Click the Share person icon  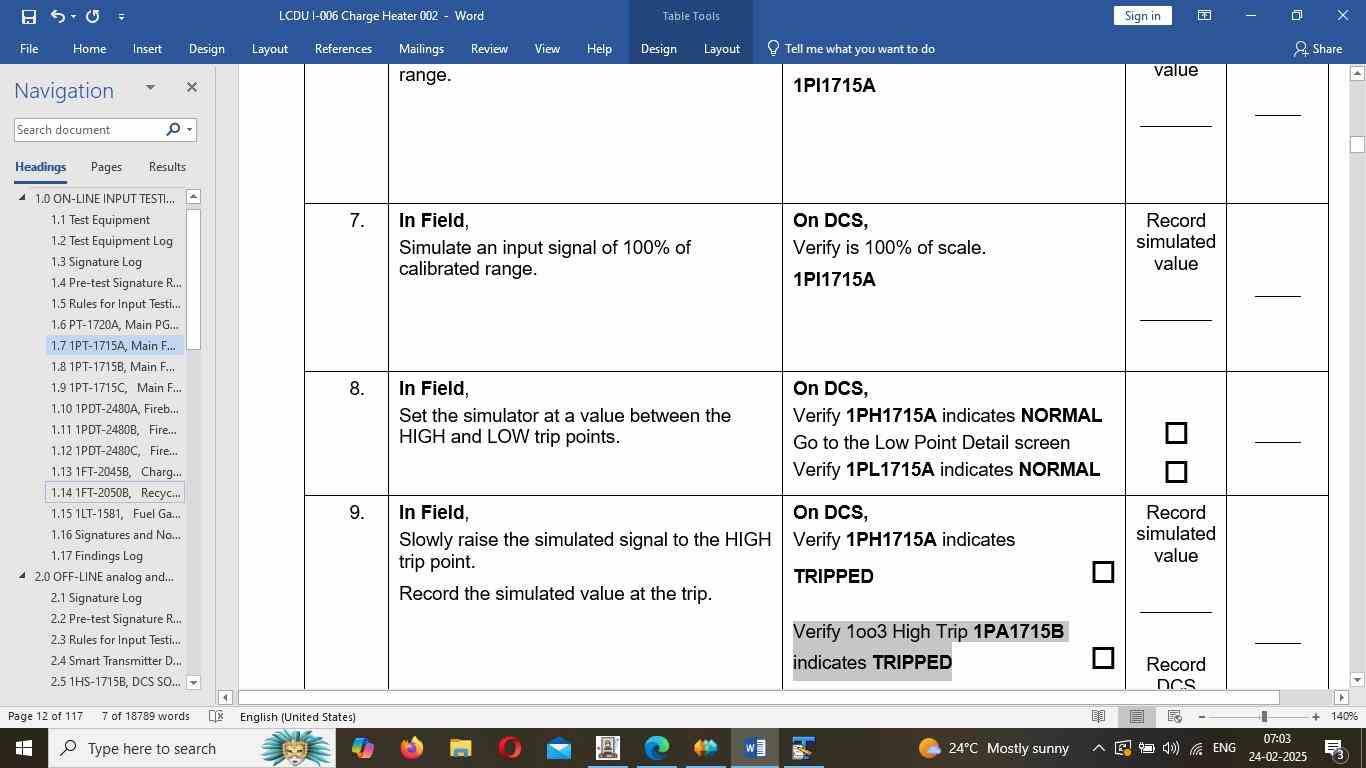1300,48
